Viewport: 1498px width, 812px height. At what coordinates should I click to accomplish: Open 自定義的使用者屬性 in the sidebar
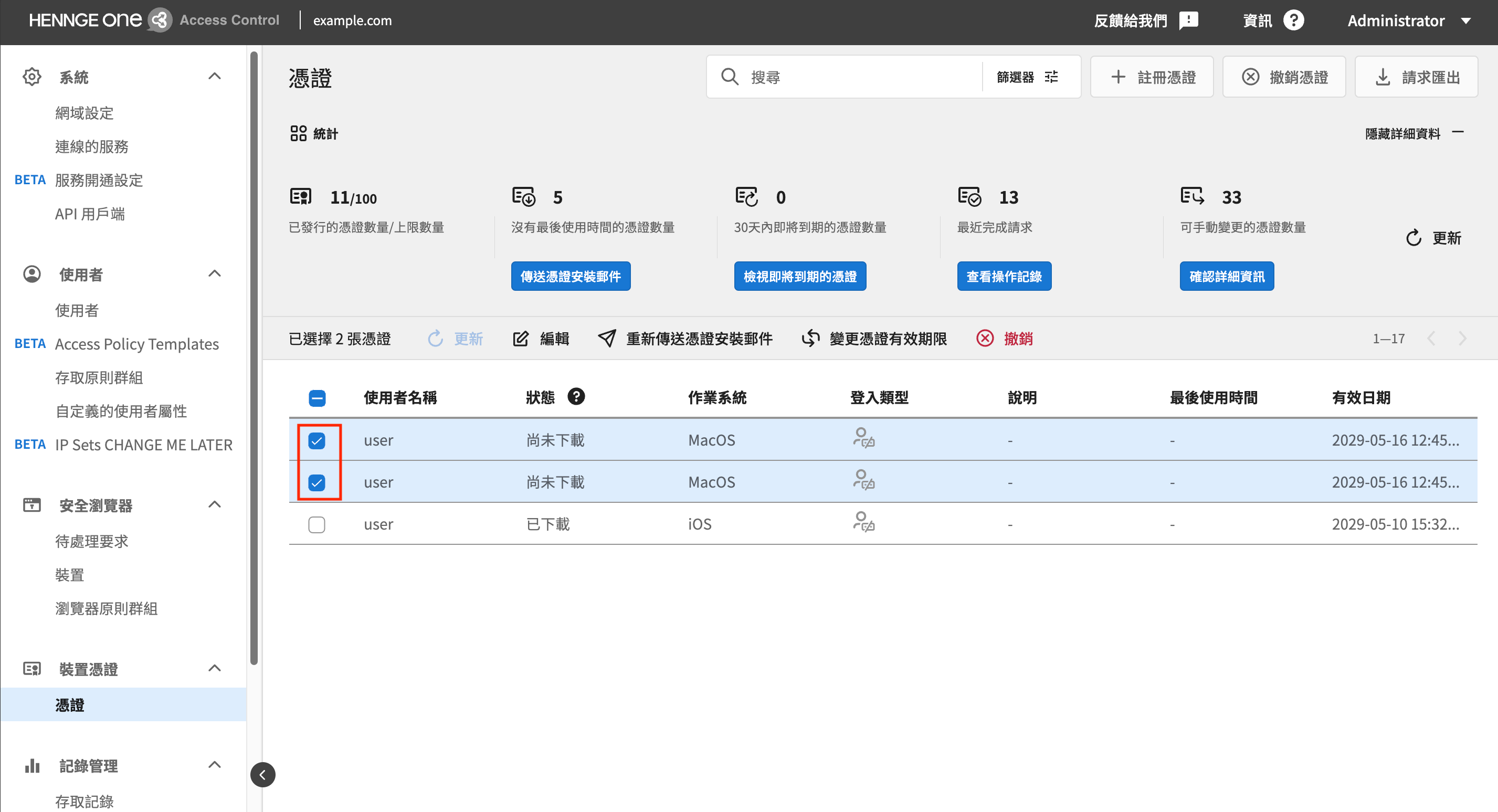coord(121,411)
